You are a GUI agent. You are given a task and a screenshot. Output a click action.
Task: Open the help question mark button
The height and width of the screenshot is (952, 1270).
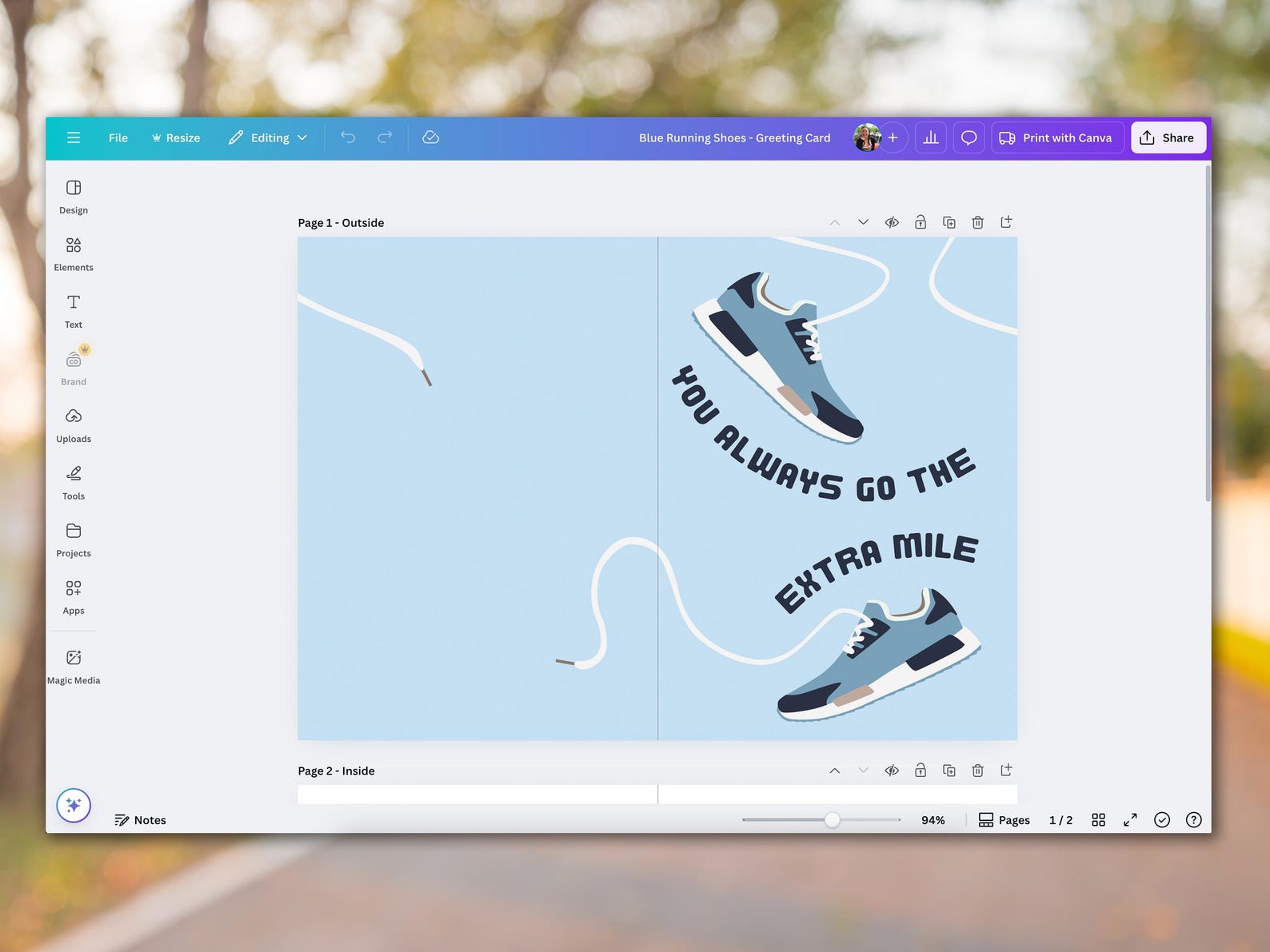(x=1193, y=820)
